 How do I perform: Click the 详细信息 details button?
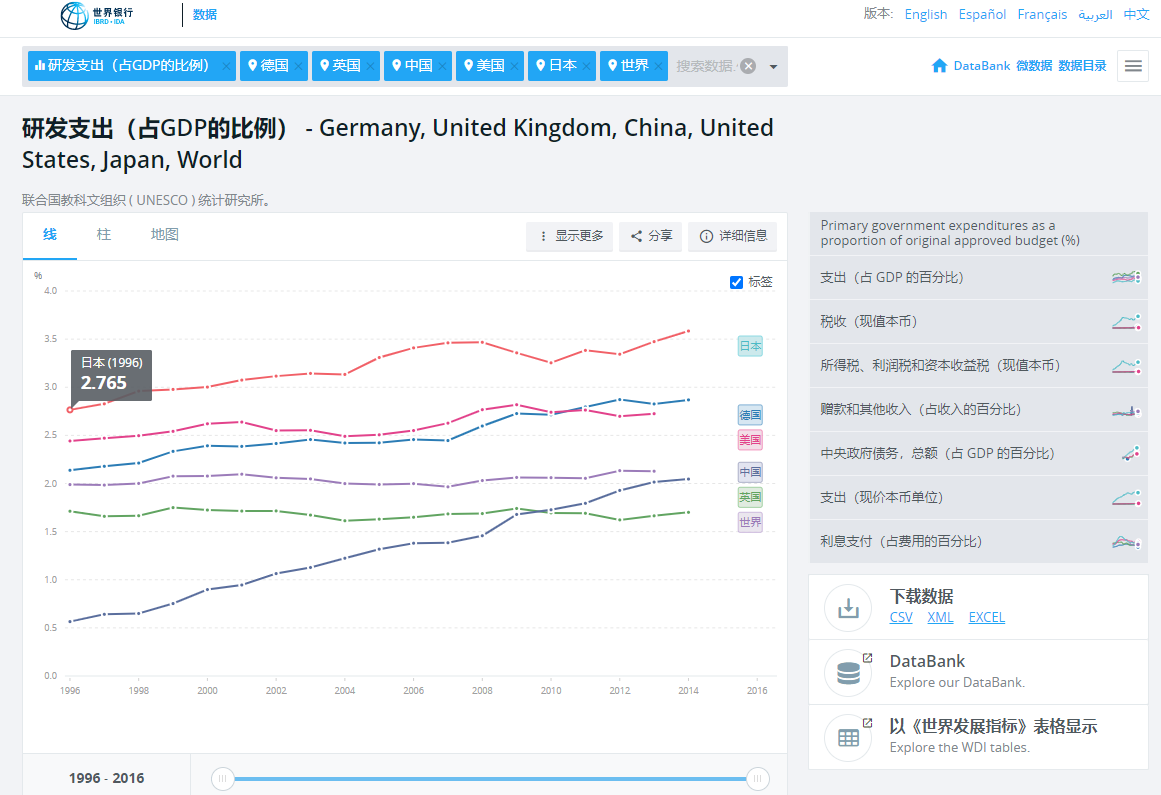733,236
